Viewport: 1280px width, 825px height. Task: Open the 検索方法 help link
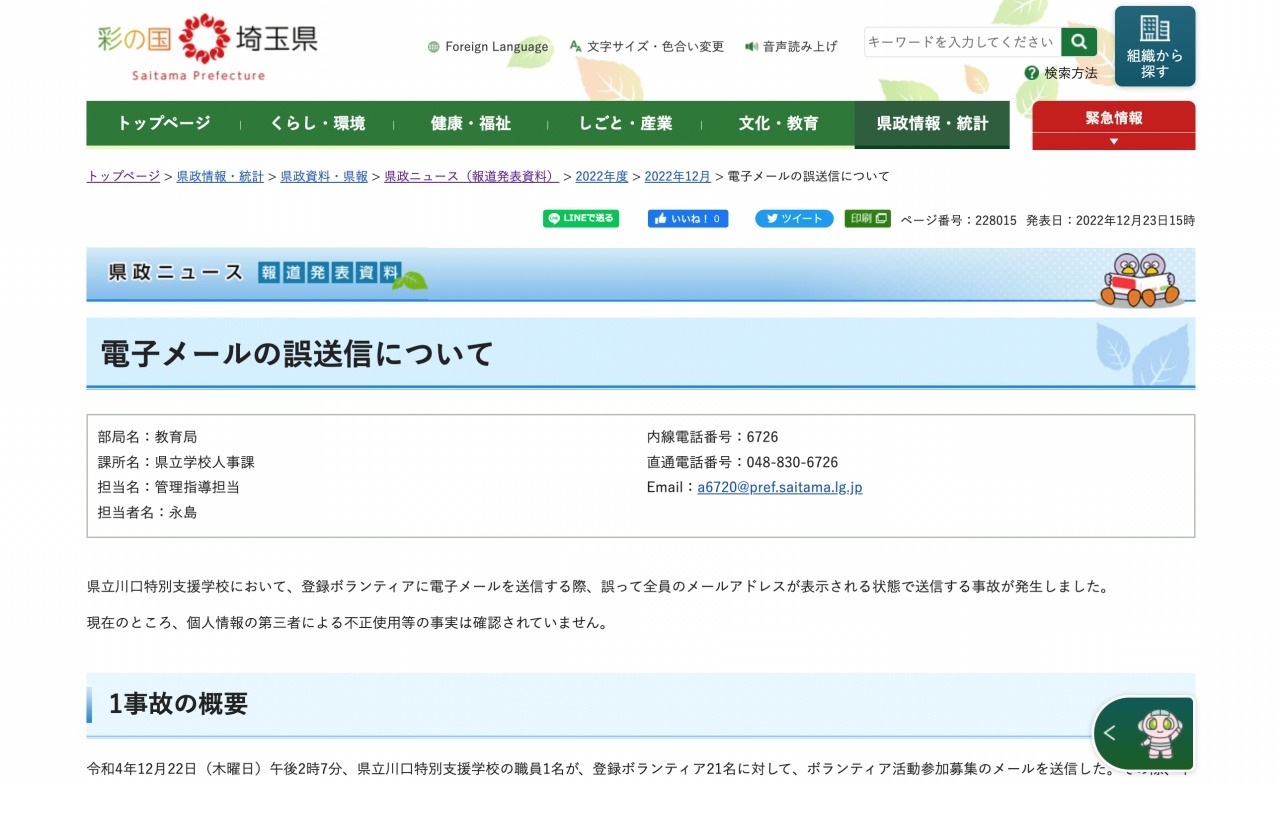(x=1061, y=73)
